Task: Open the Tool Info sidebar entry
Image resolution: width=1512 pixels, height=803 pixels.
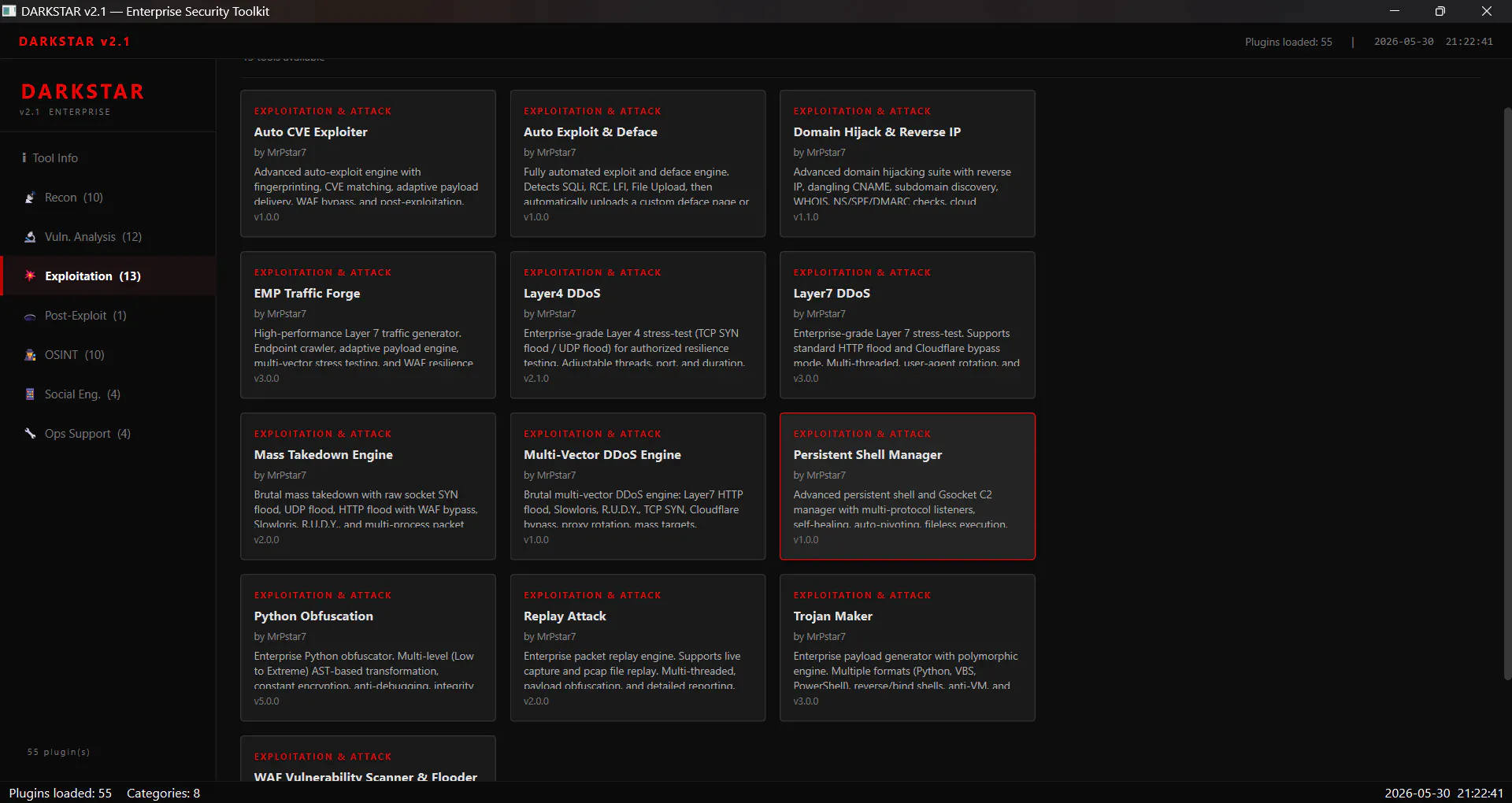Action: tap(108, 158)
